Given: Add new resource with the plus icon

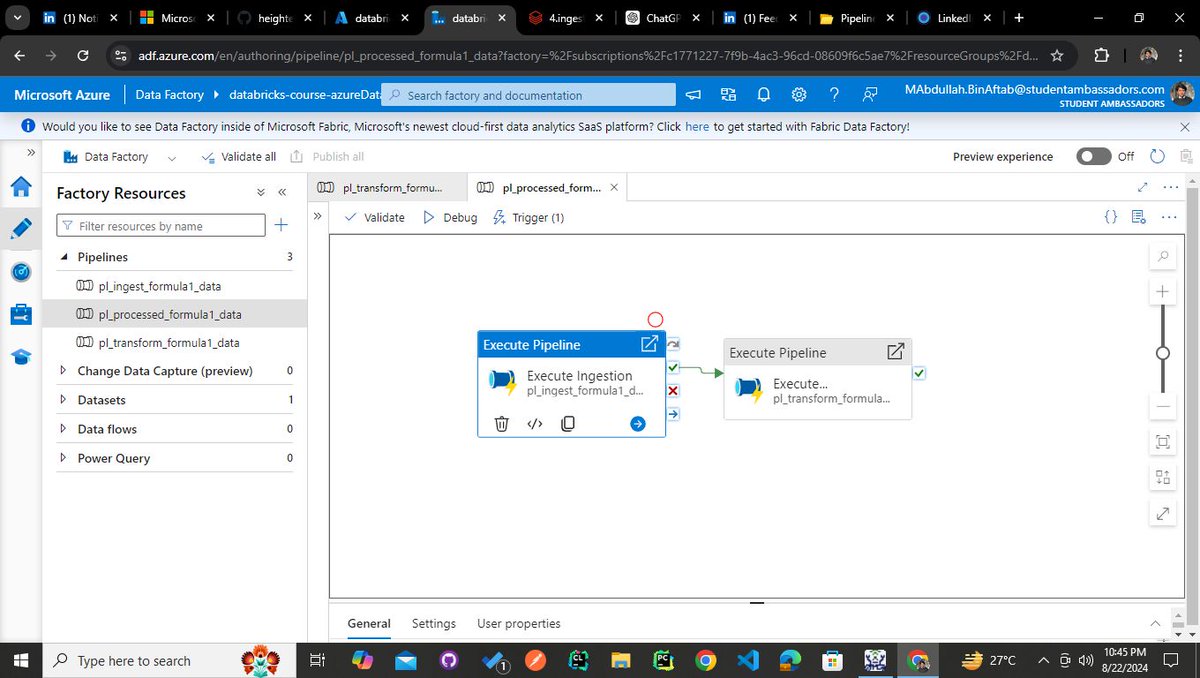Looking at the screenshot, I should point(282,225).
